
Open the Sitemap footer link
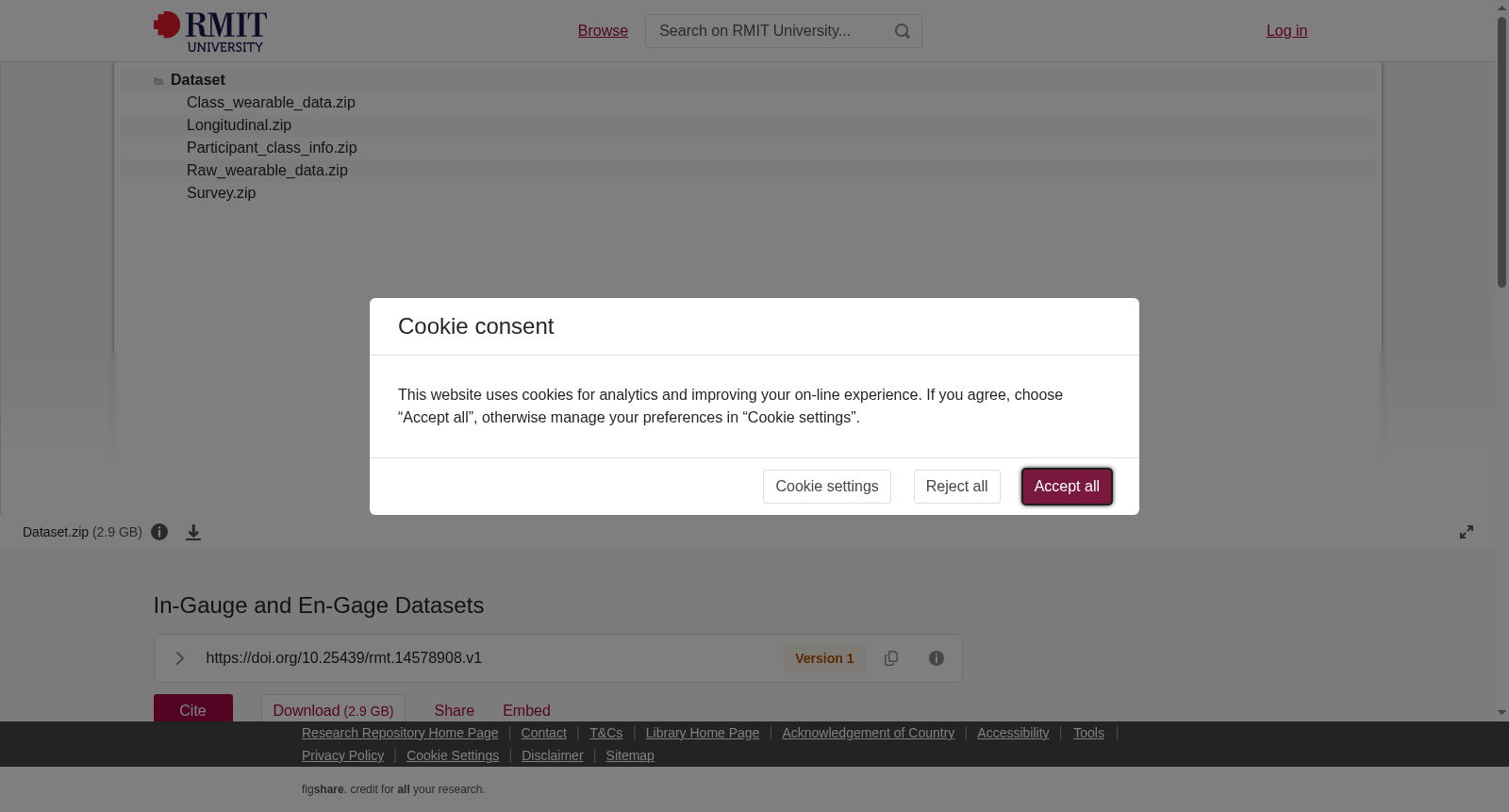630,755
